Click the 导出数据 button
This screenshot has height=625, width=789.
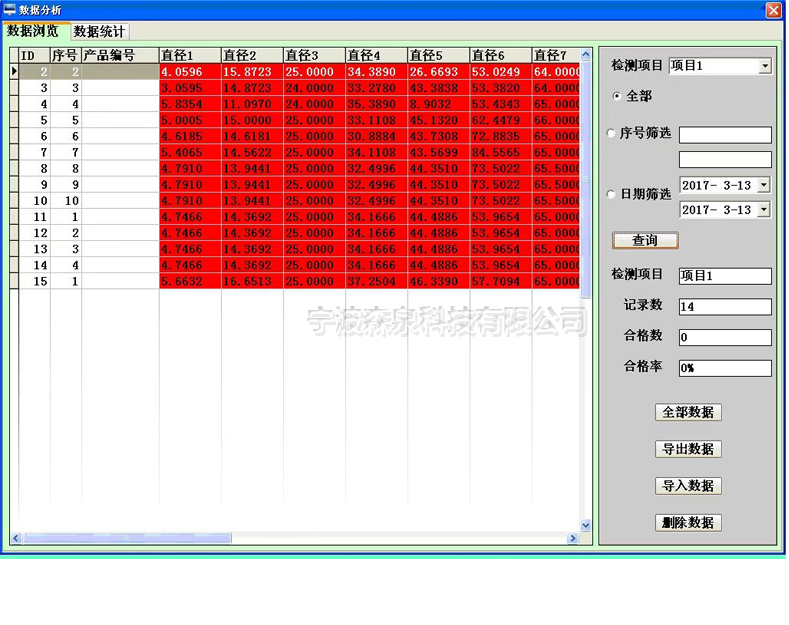coord(688,449)
